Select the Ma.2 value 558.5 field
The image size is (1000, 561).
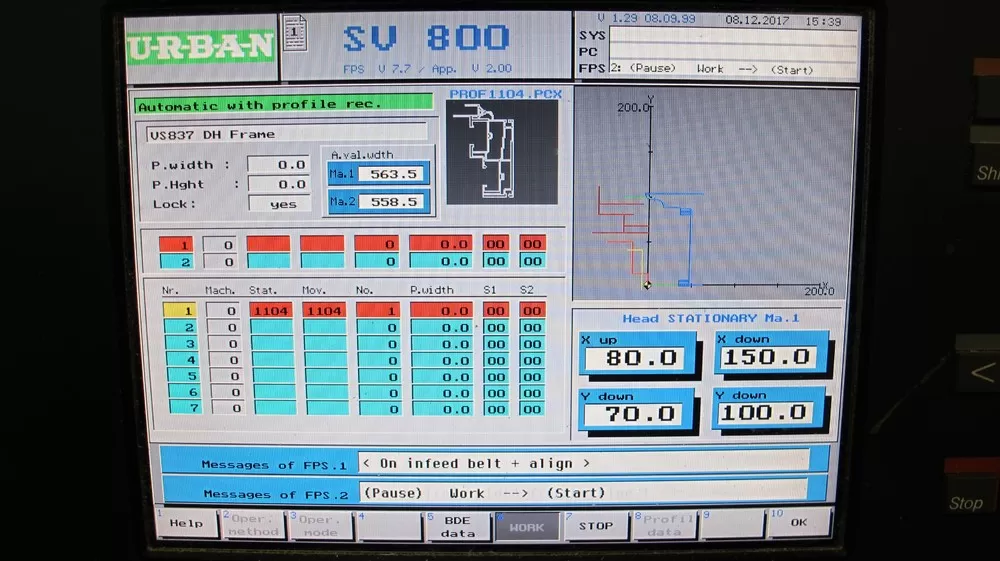(x=392, y=202)
